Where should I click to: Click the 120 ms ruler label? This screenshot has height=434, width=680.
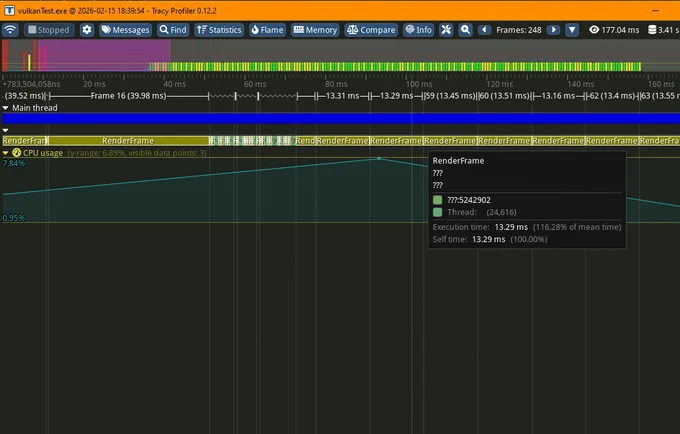coord(499,84)
